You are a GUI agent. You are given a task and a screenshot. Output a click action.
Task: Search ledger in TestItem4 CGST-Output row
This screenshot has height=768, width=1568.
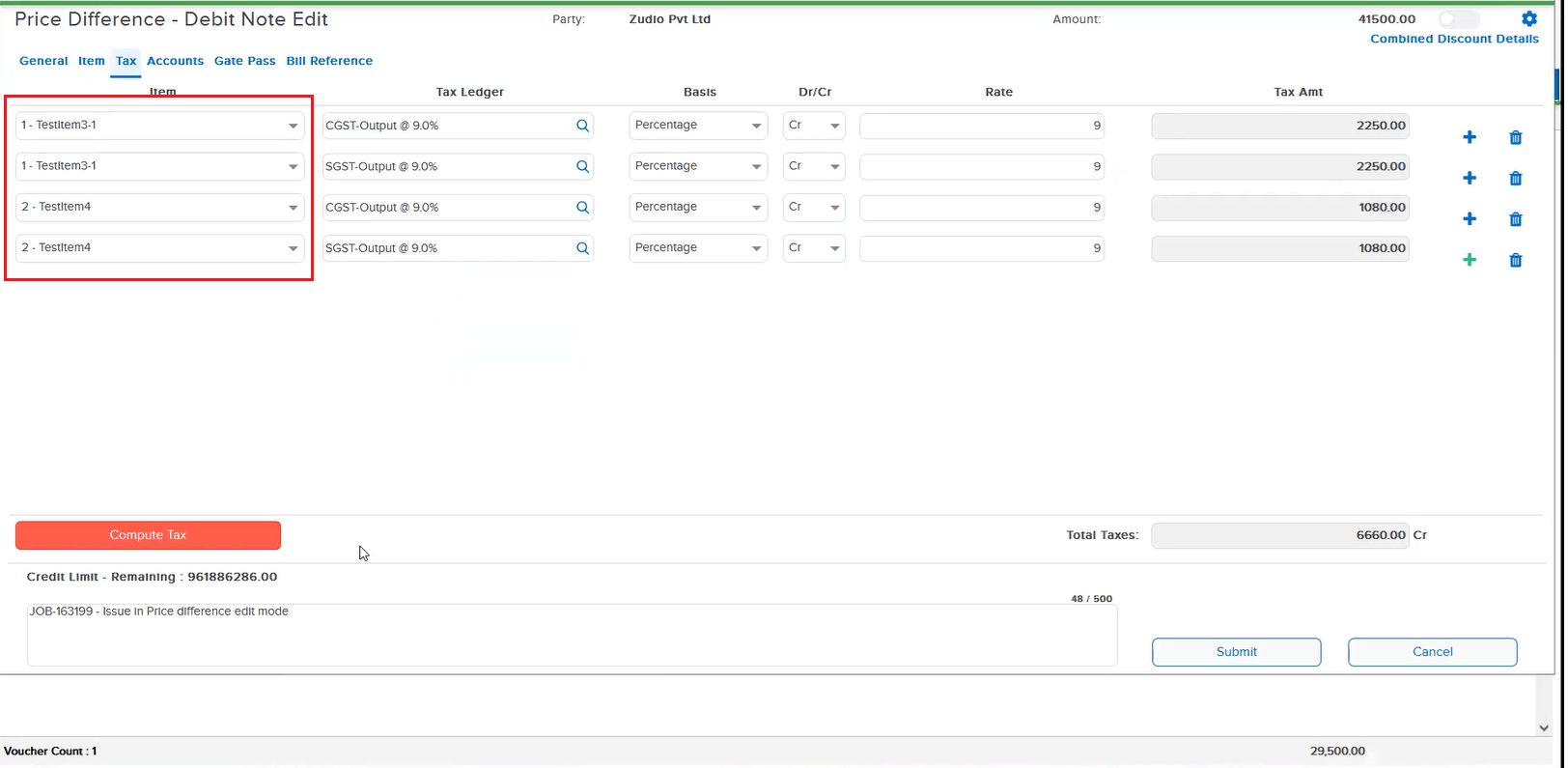coord(582,207)
